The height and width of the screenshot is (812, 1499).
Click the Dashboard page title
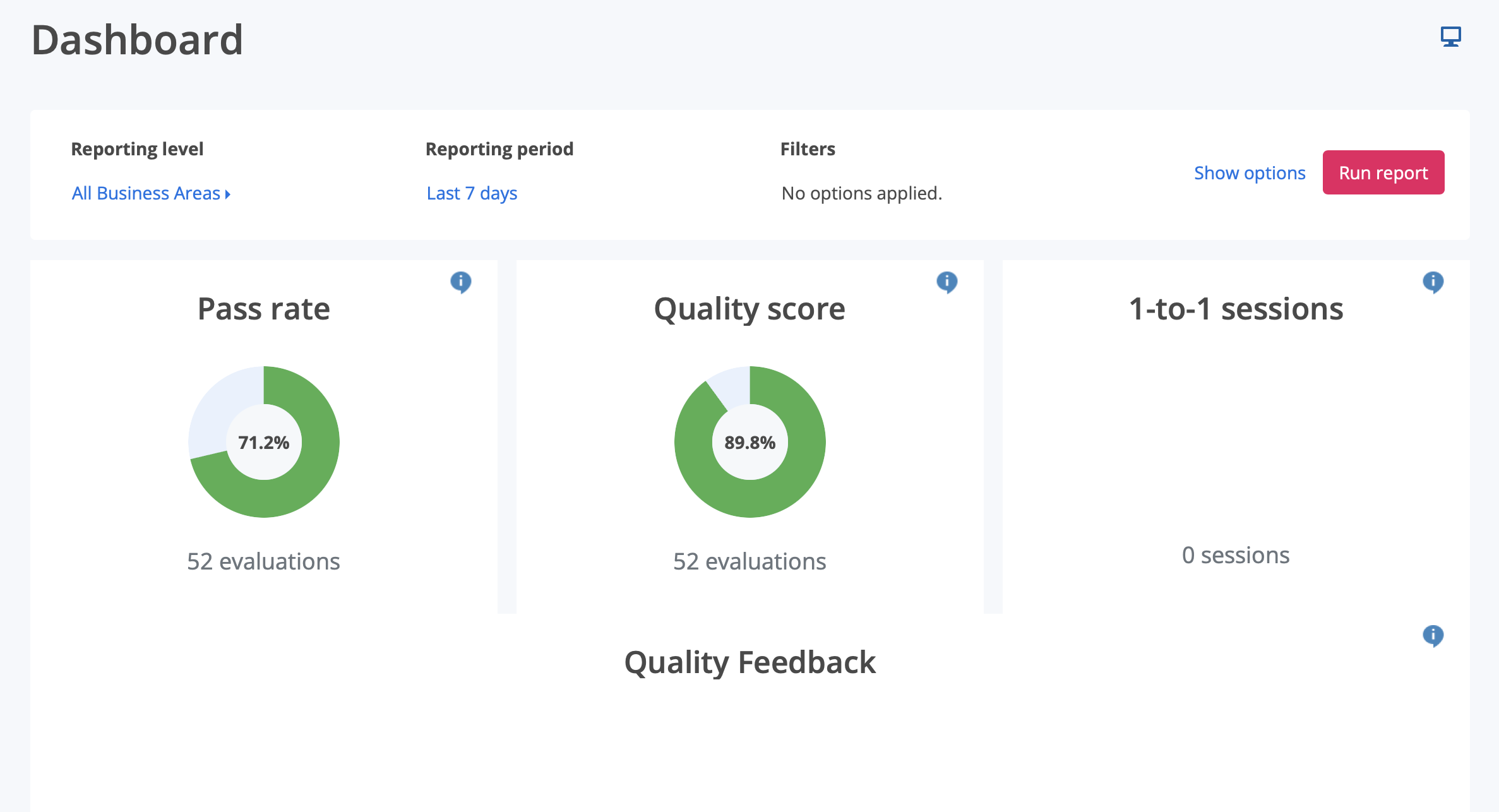(x=137, y=40)
